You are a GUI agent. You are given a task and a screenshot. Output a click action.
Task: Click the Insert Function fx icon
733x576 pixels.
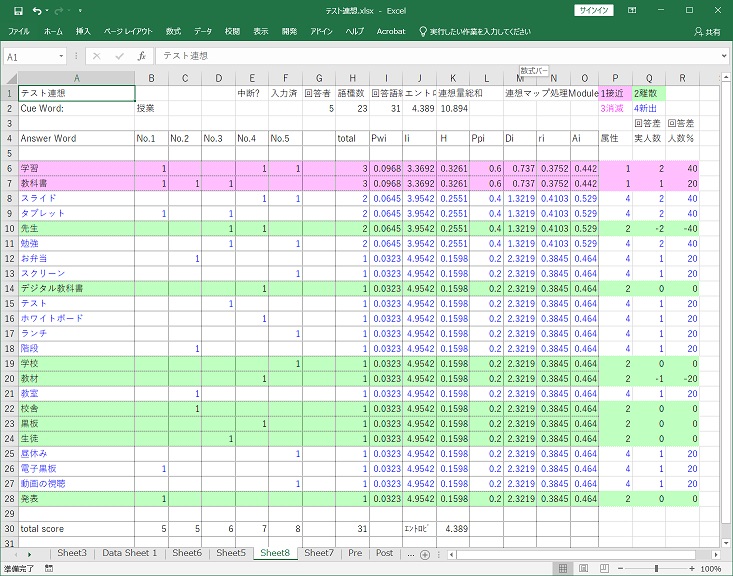click(x=141, y=57)
